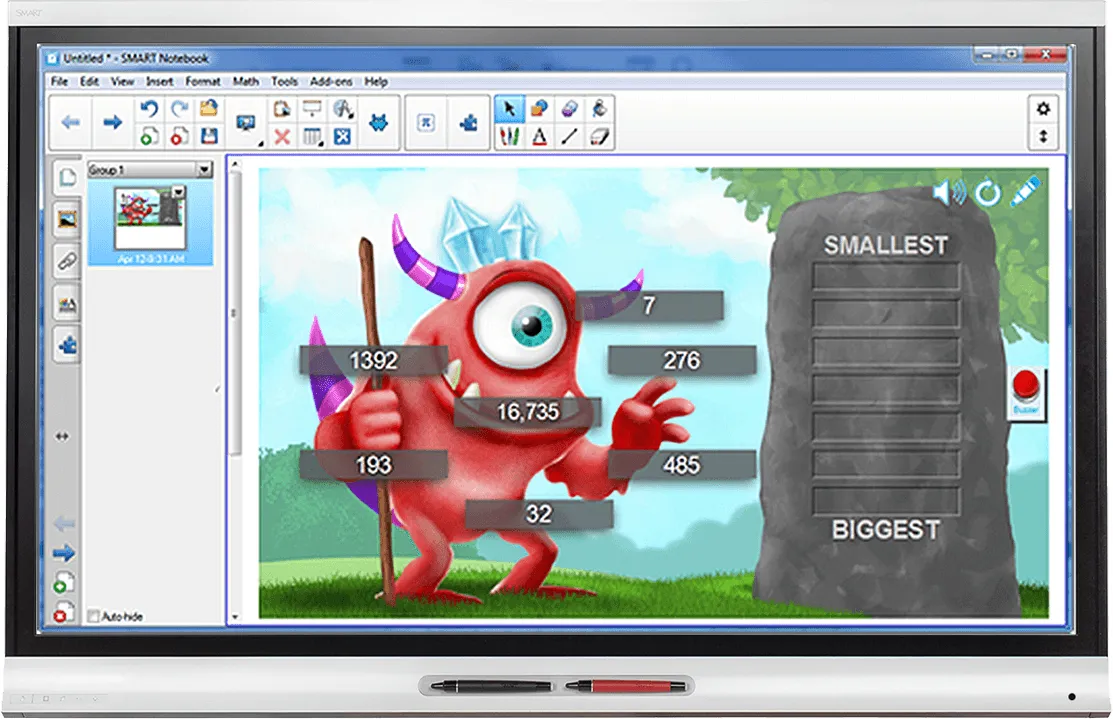Go to previous page using sidebar grey arrow
The image size is (1113, 719).
click(x=64, y=524)
